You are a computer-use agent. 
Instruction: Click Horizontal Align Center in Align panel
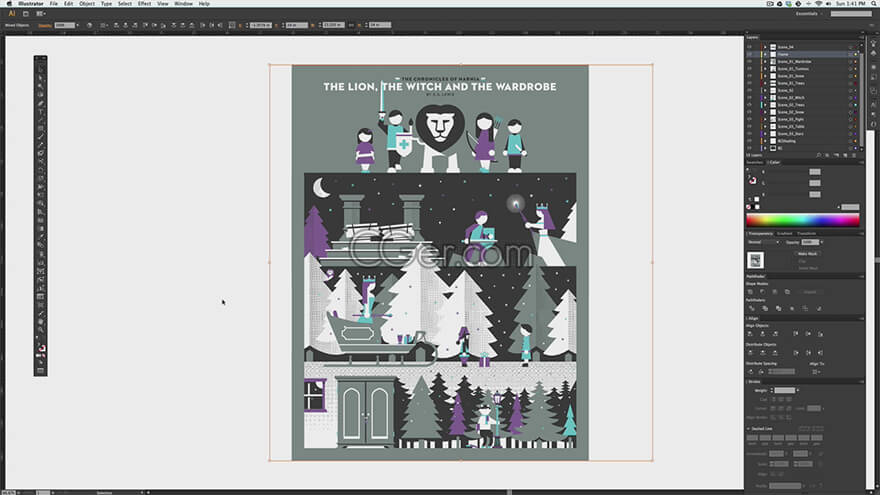[x=763, y=333]
